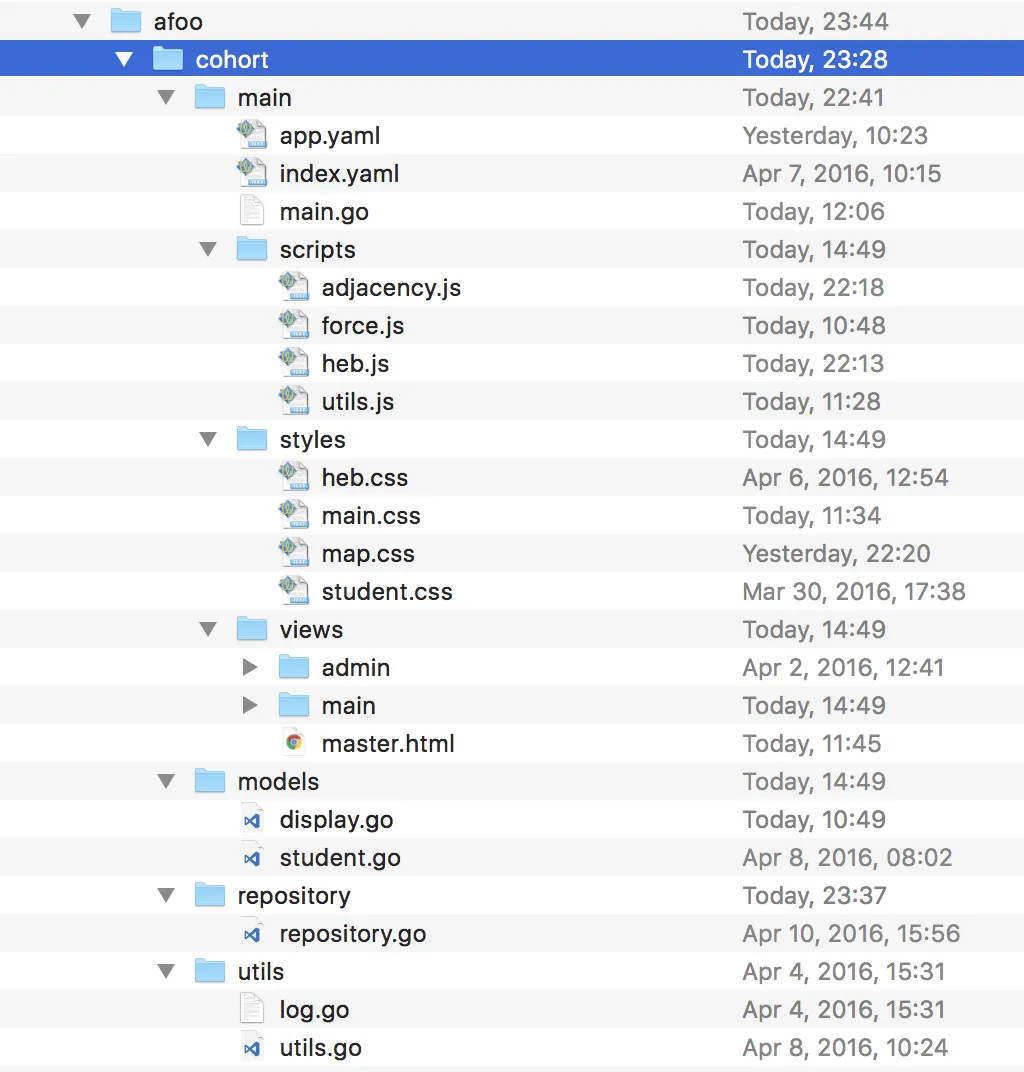Click the models folder icon
Screen dimensions: 1024x1072
tap(210, 781)
